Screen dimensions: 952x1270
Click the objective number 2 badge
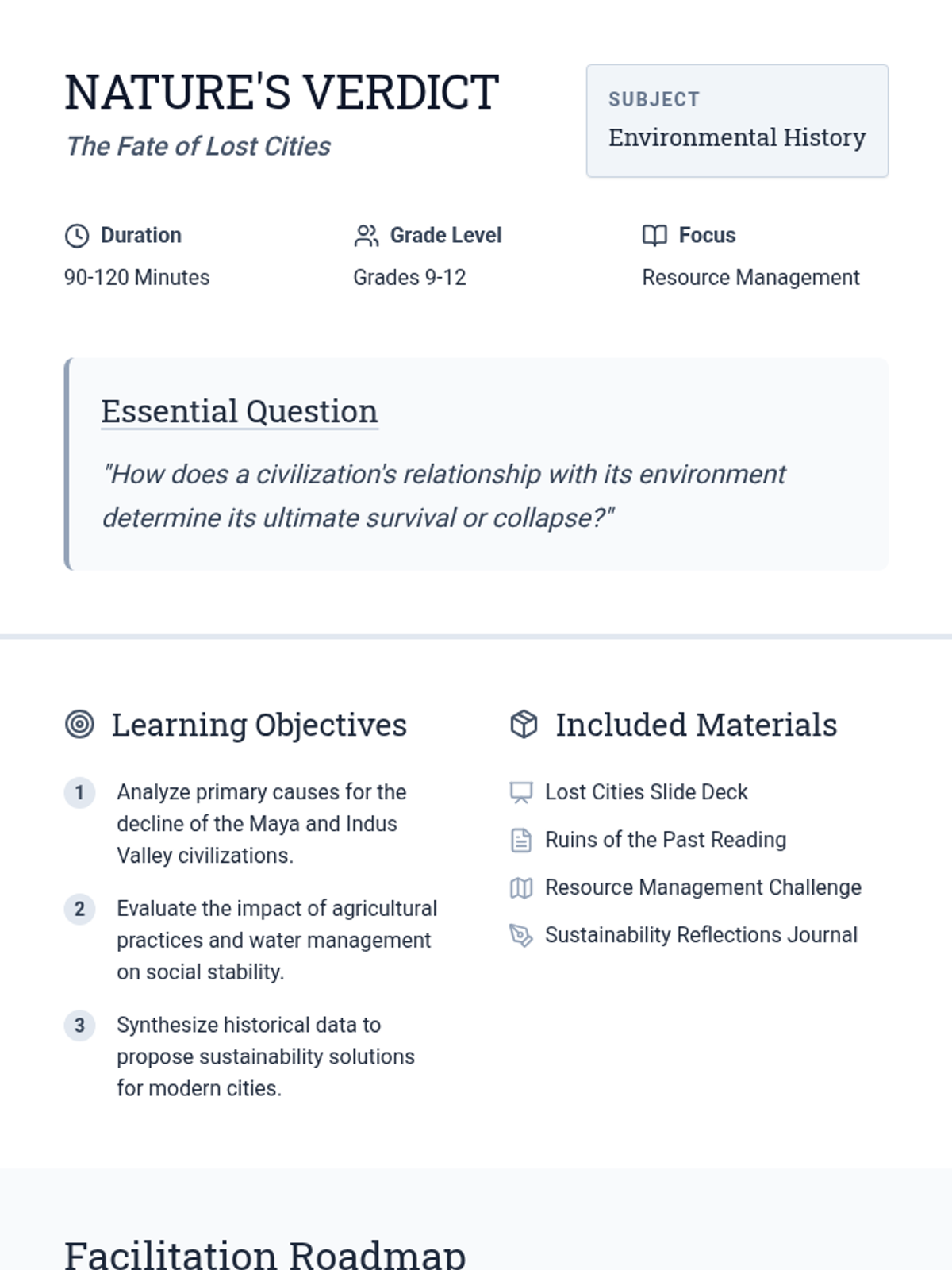[79, 909]
